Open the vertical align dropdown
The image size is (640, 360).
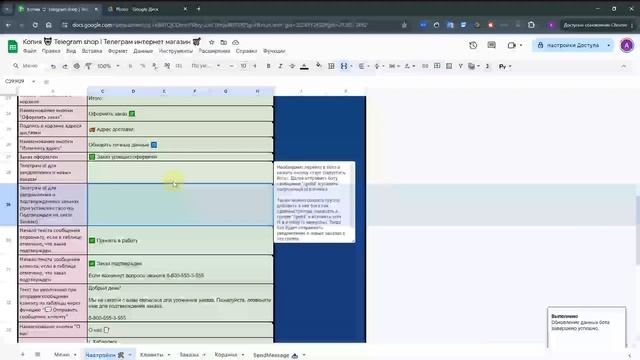click(379, 66)
